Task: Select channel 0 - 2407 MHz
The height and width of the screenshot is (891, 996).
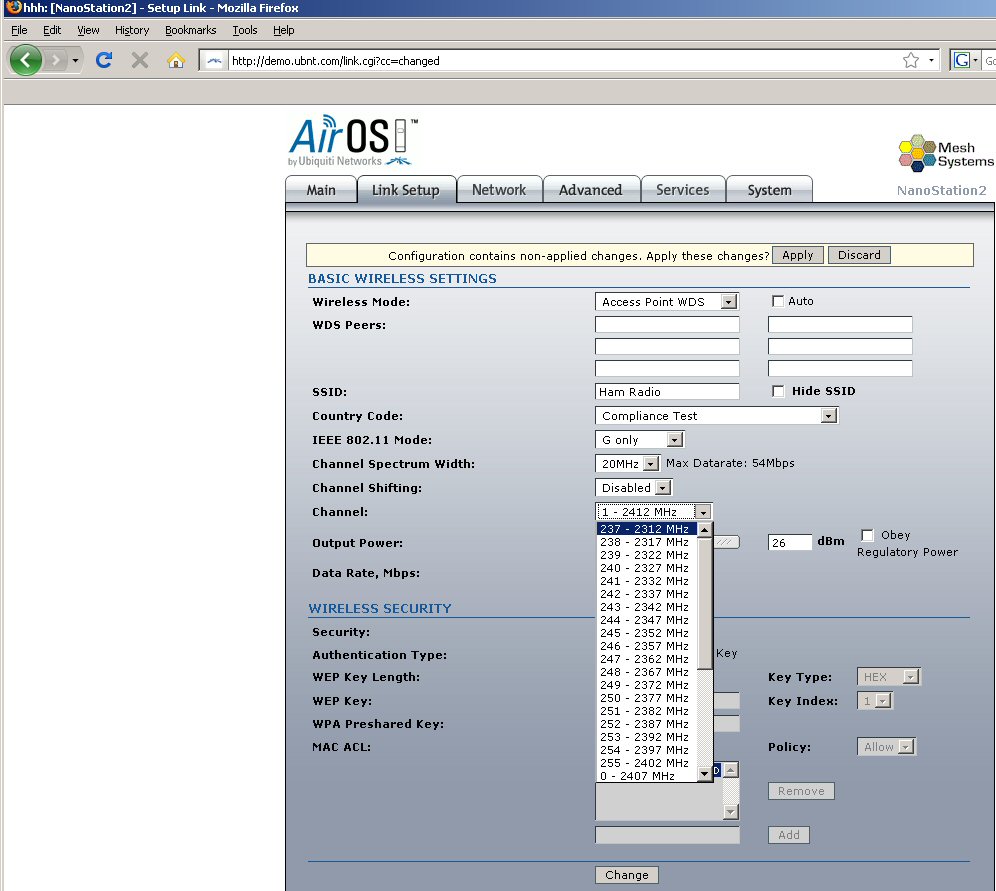Action: pos(647,776)
